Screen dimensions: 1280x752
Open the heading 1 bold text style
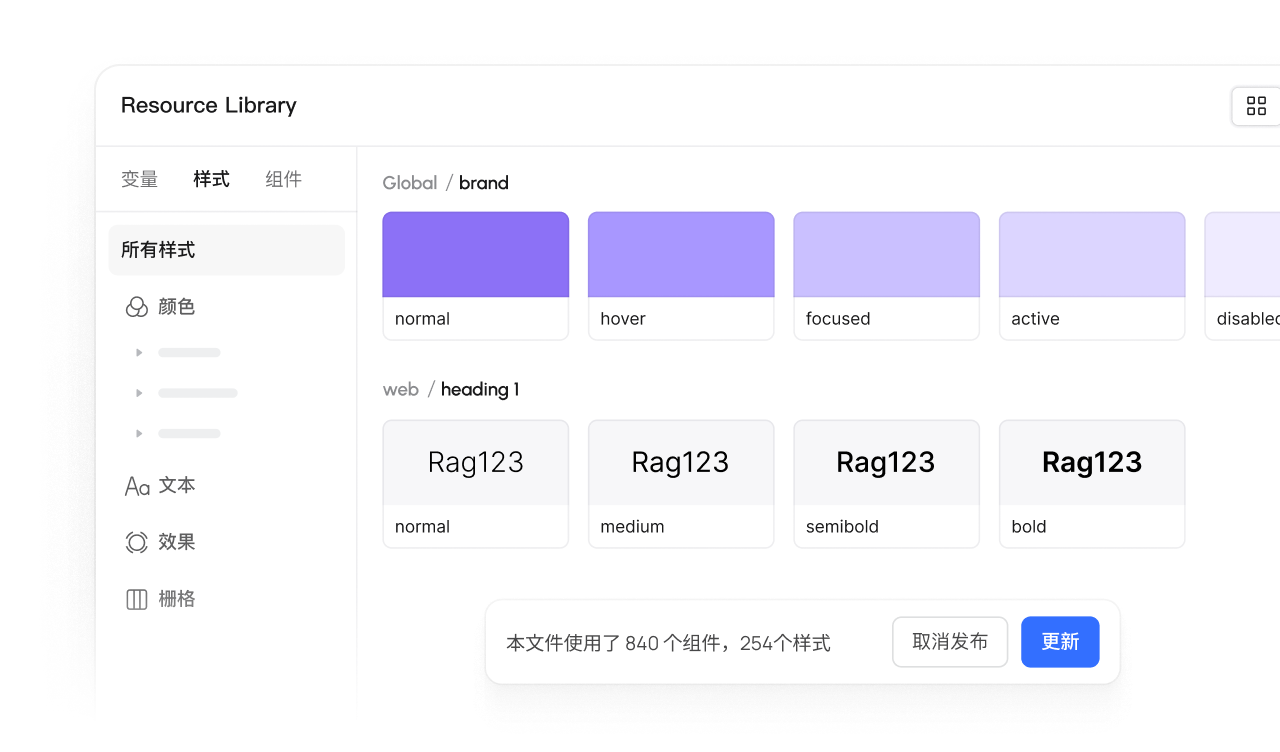1092,464
